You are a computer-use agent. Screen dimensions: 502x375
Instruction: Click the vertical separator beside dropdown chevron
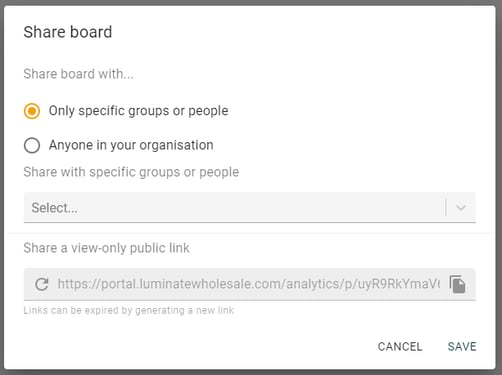tap(446, 207)
